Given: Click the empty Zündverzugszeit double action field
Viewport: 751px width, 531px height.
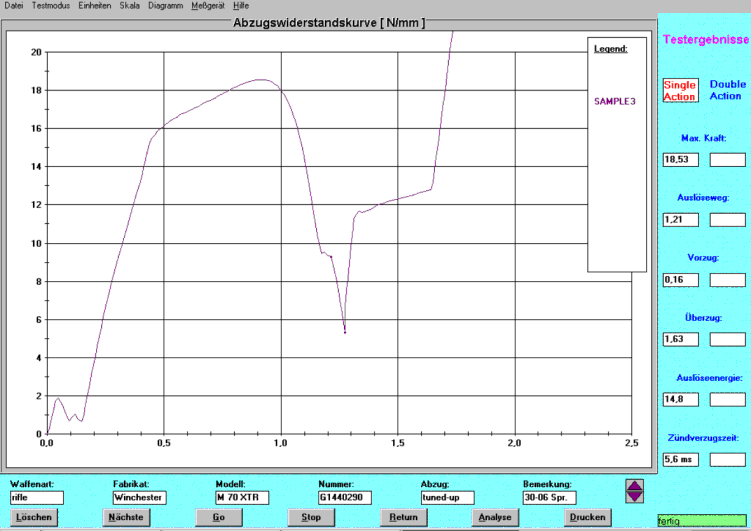Looking at the screenshot, I should coord(728,460).
